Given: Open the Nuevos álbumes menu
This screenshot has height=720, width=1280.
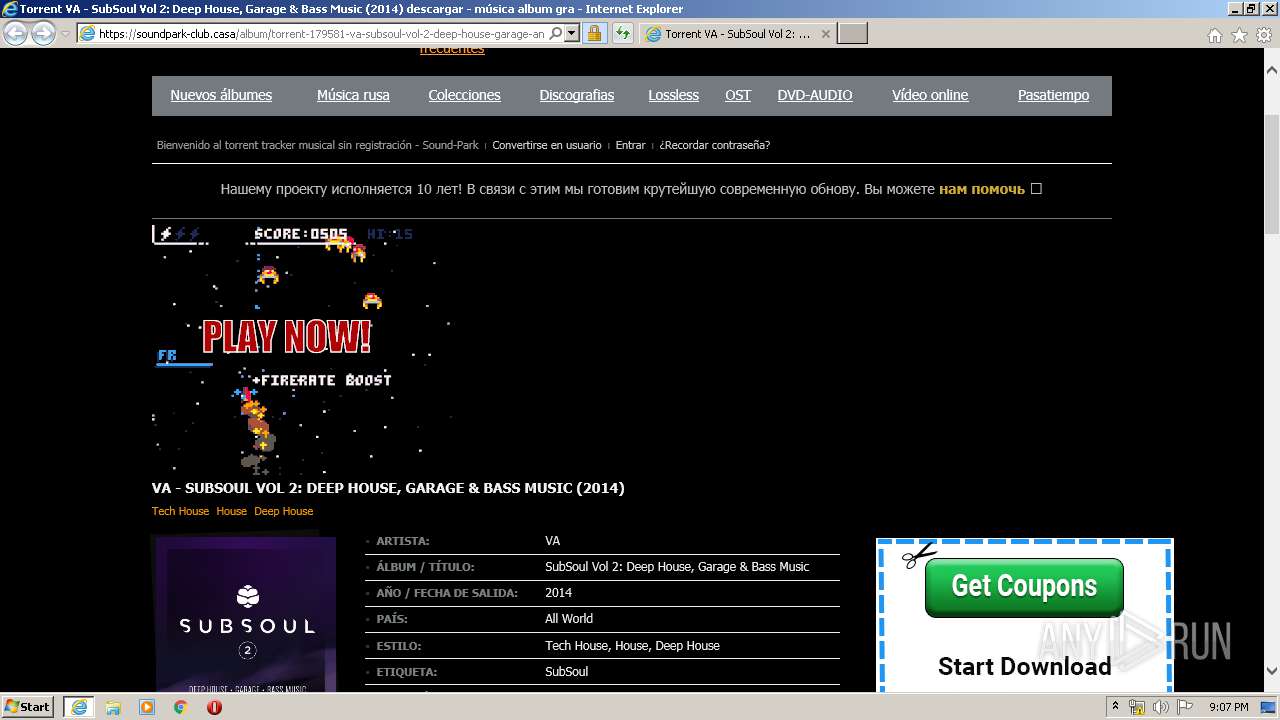Looking at the screenshot, I should 221,95.
